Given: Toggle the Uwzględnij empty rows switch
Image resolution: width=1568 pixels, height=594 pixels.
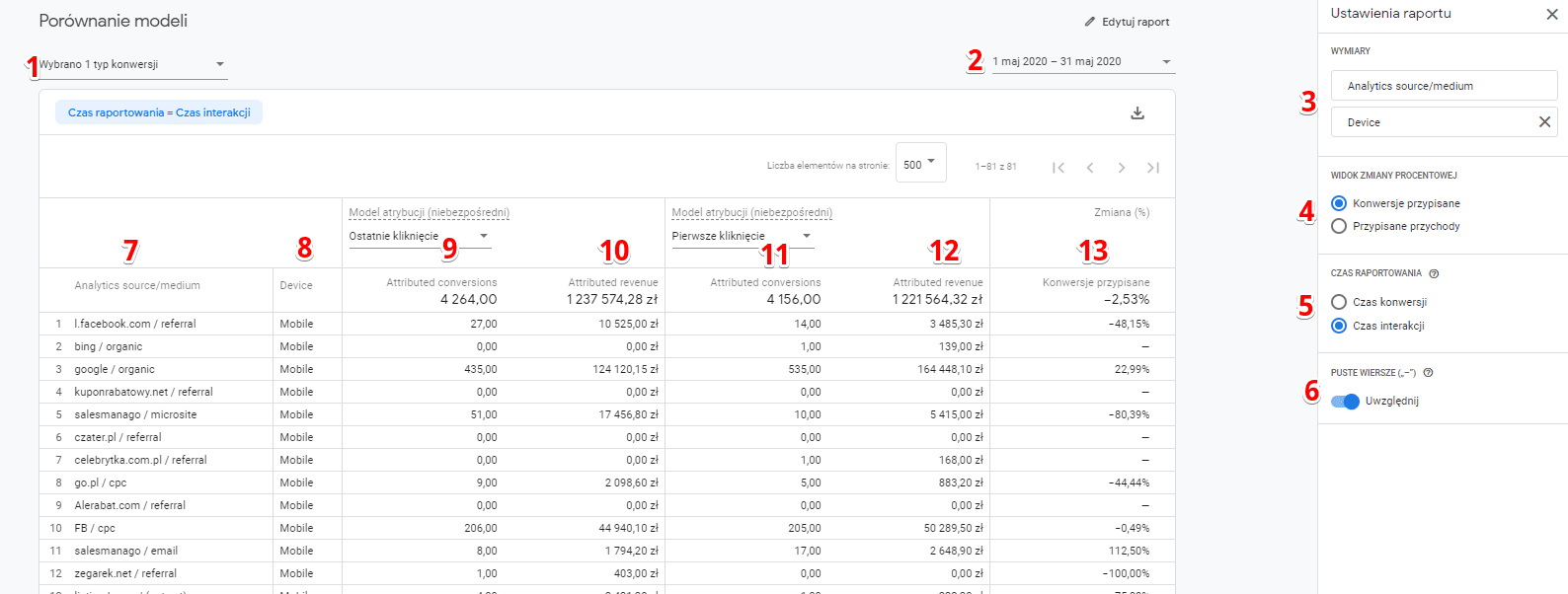Looking at the screenshot, I should pos(1346,402).
